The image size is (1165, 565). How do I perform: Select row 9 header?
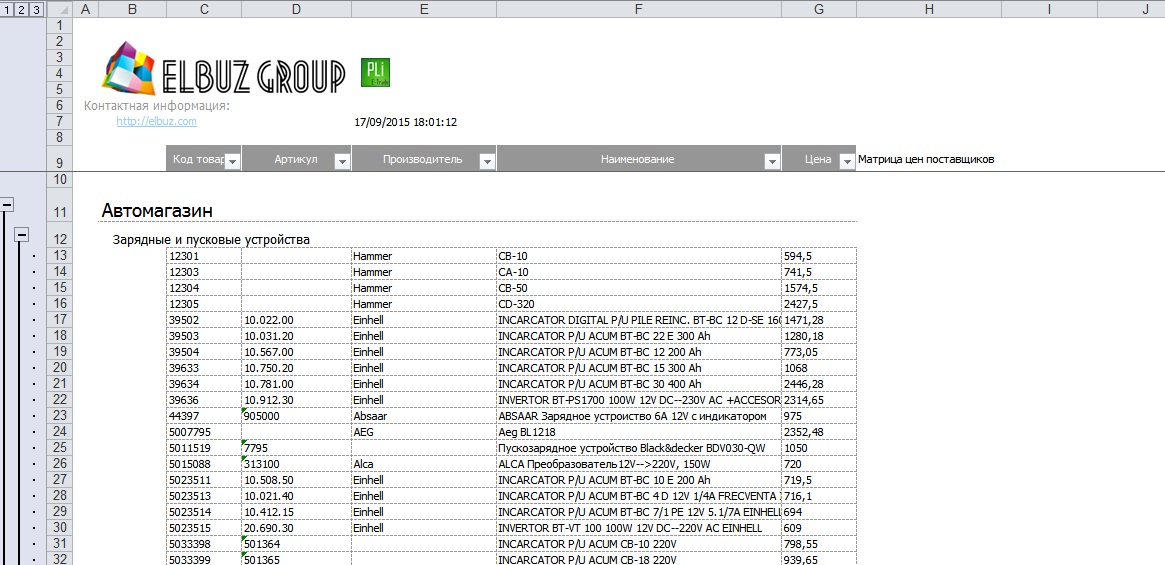60,158
